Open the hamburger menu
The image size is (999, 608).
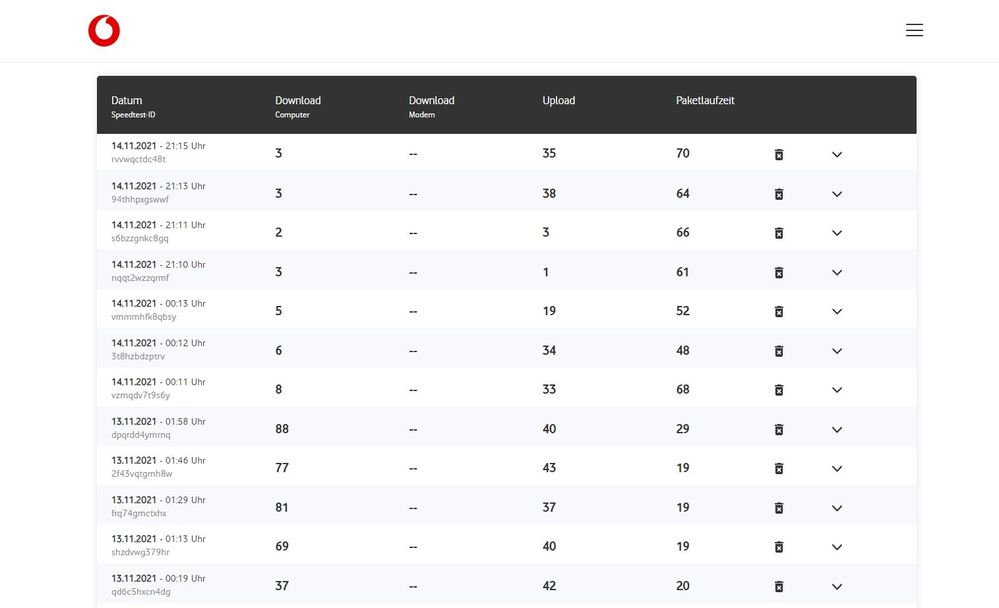coord(914,31)
